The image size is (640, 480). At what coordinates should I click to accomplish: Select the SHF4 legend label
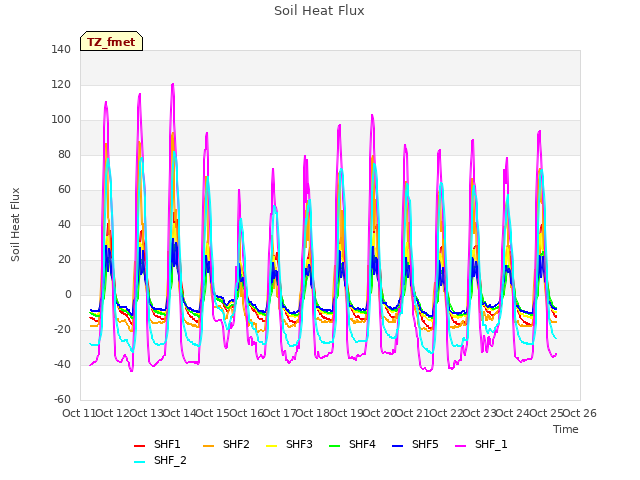362,444
